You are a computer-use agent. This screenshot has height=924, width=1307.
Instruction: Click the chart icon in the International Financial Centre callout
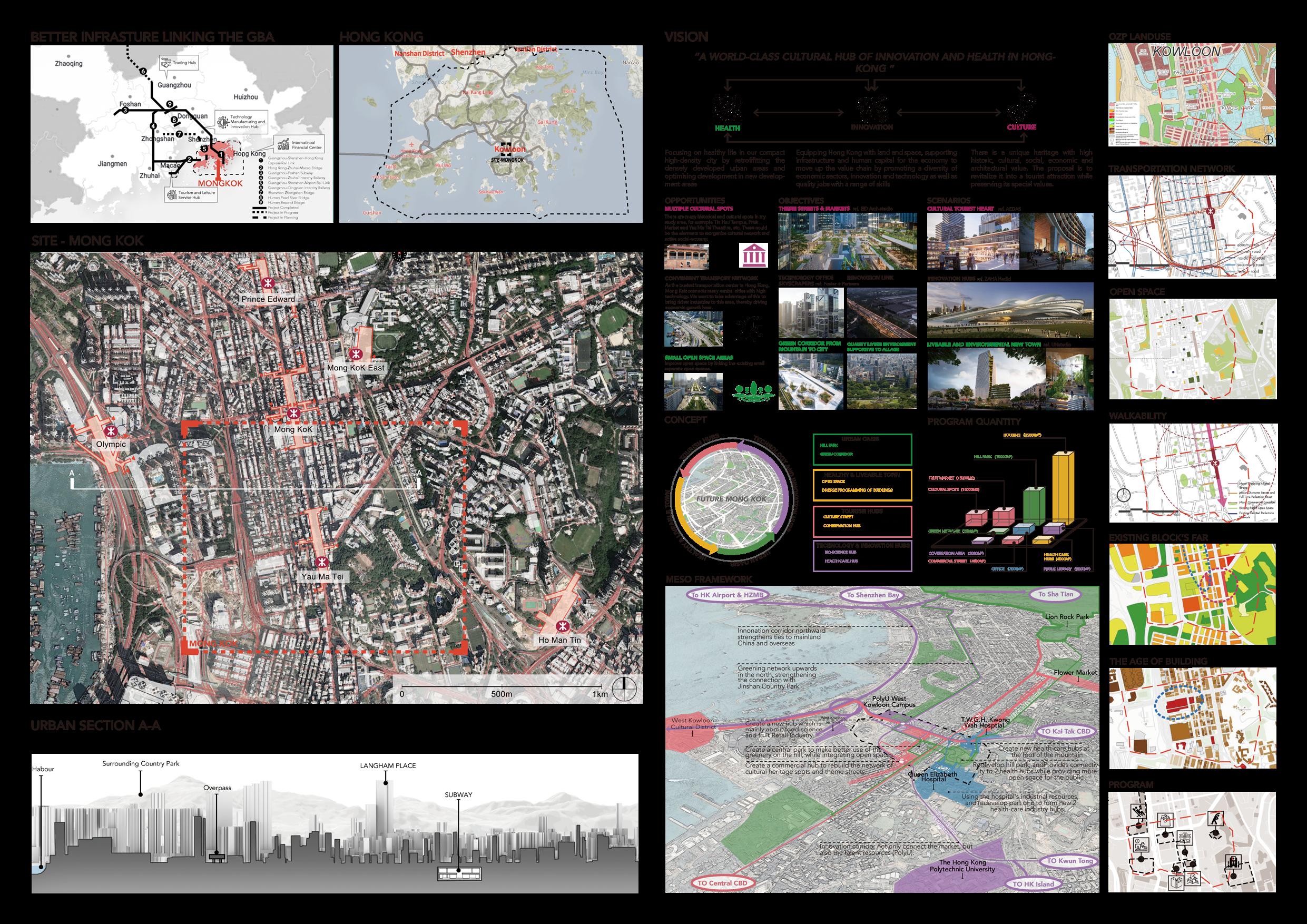tap(283, 144)
